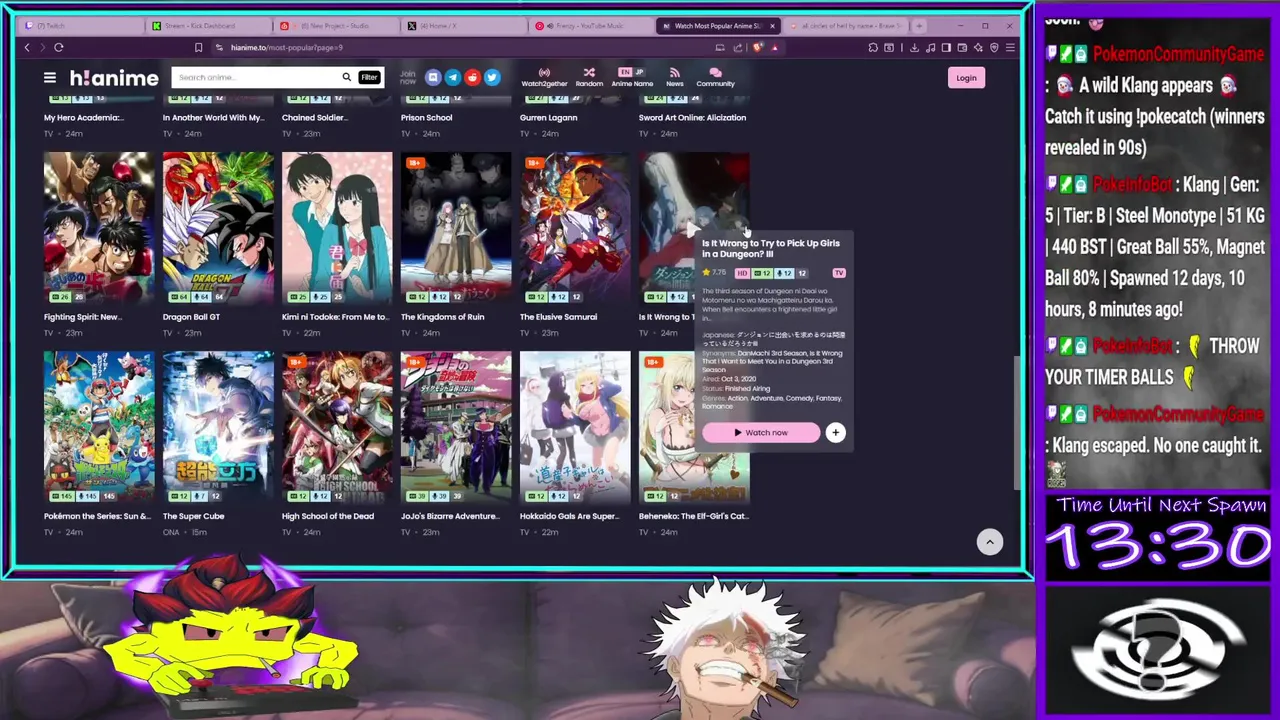This screenshot has height=720, width=1280.
Task: Open JoJo's Bizarre Adventure title link
Action: (x=450, y=516)
